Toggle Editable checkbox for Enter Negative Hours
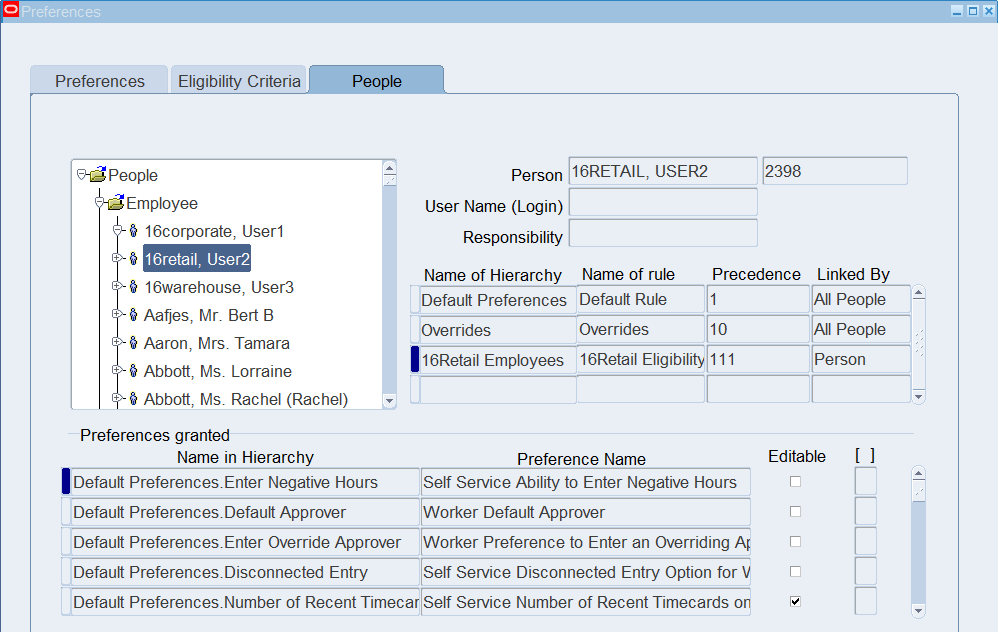 coord(795,482)
